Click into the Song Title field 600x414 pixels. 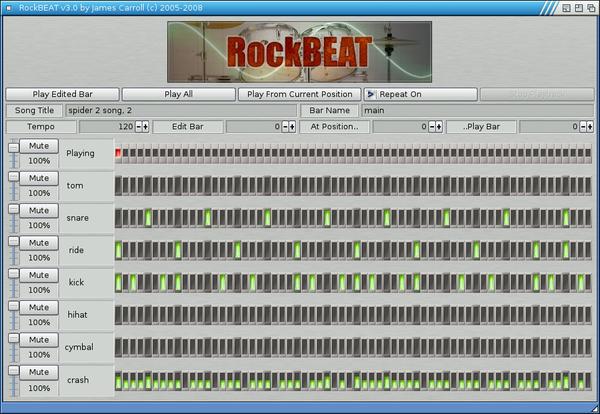coord(180,110)
